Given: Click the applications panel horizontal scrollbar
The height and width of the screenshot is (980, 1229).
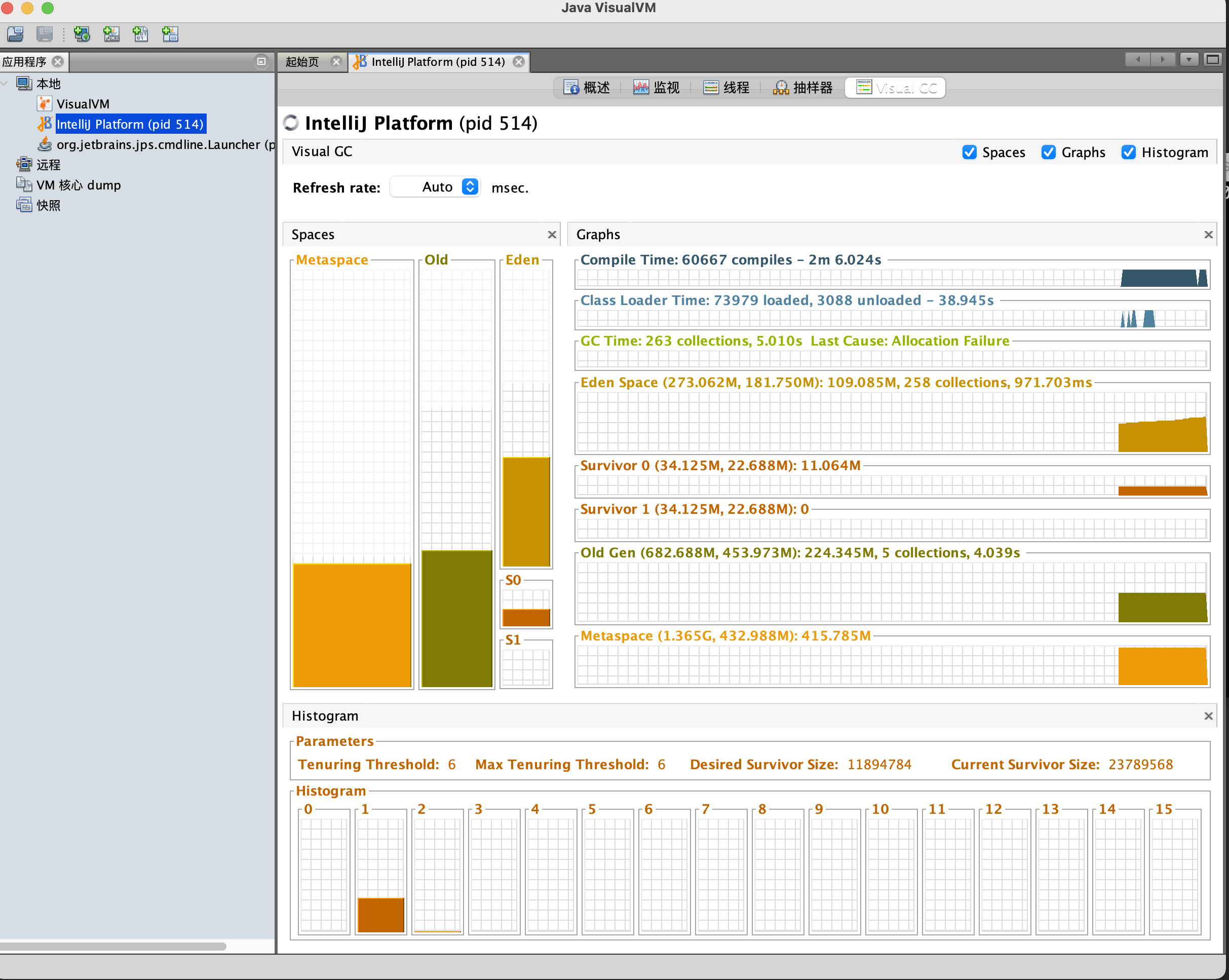Looking at the screenshot, I should pyautogui.click(x=113, y=947).
